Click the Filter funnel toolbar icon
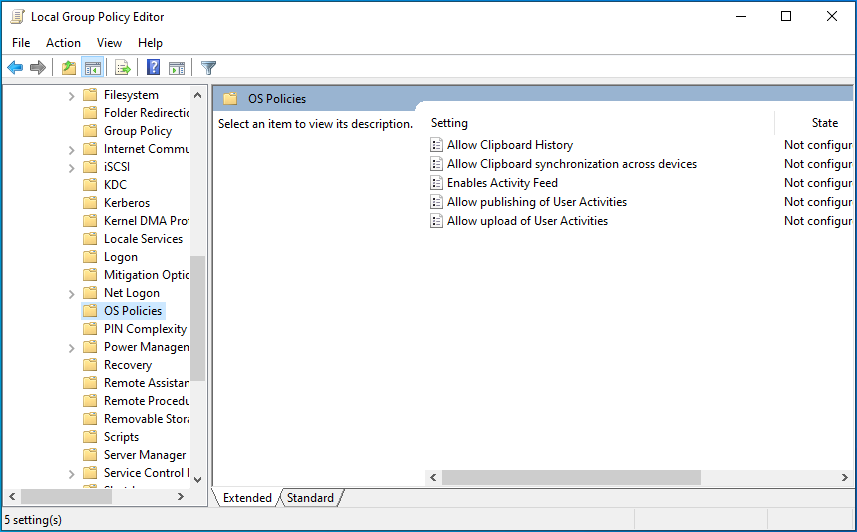This screenshot has width=857, height=532. [x=208, y=68]
